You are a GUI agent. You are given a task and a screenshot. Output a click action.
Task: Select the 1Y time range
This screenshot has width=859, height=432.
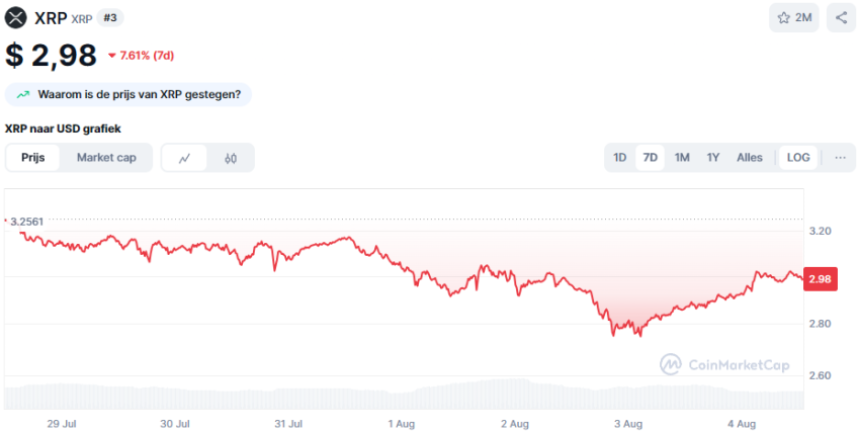pyautogui.click(x=713, y=157)
